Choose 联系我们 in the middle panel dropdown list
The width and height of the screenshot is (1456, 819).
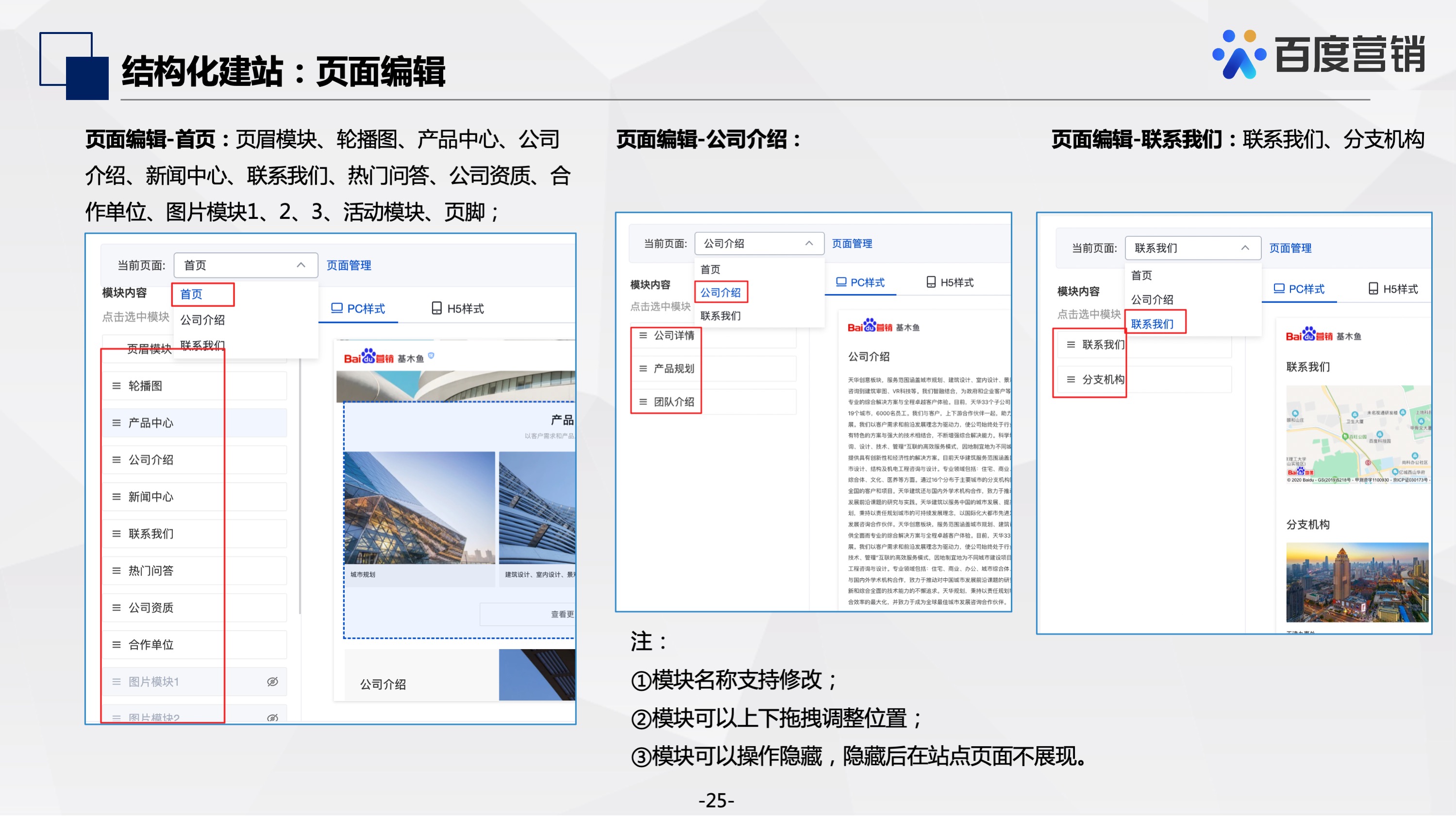[x=720, y=316]
